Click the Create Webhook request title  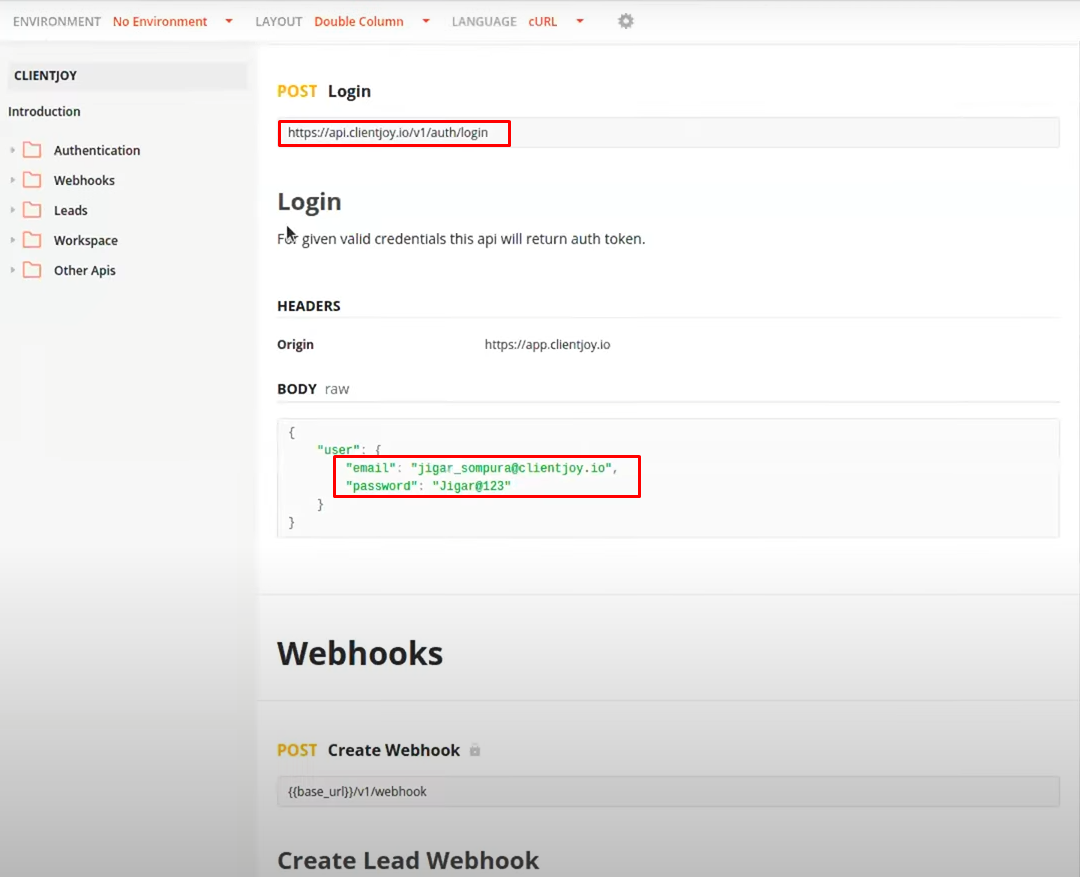[393, 750]
